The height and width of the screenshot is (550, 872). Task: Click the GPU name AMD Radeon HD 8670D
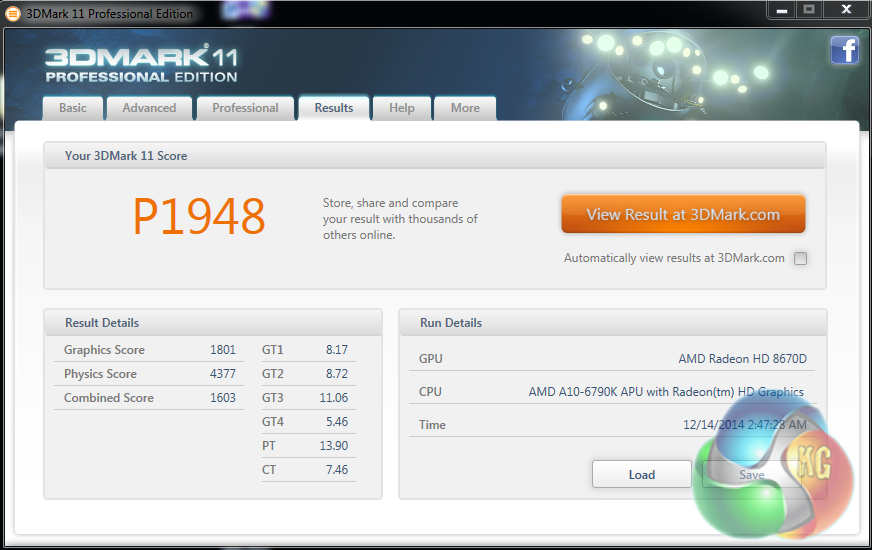coord(742,359)
